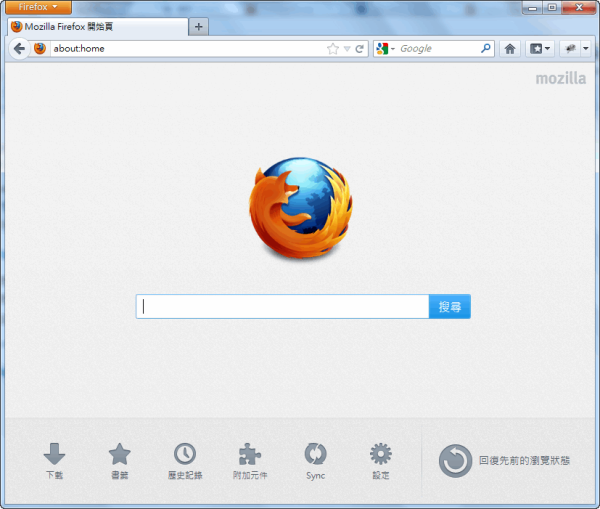Go to the home page icon
The height and width of the screenshot is (509, 600).
tap(510, 49)
